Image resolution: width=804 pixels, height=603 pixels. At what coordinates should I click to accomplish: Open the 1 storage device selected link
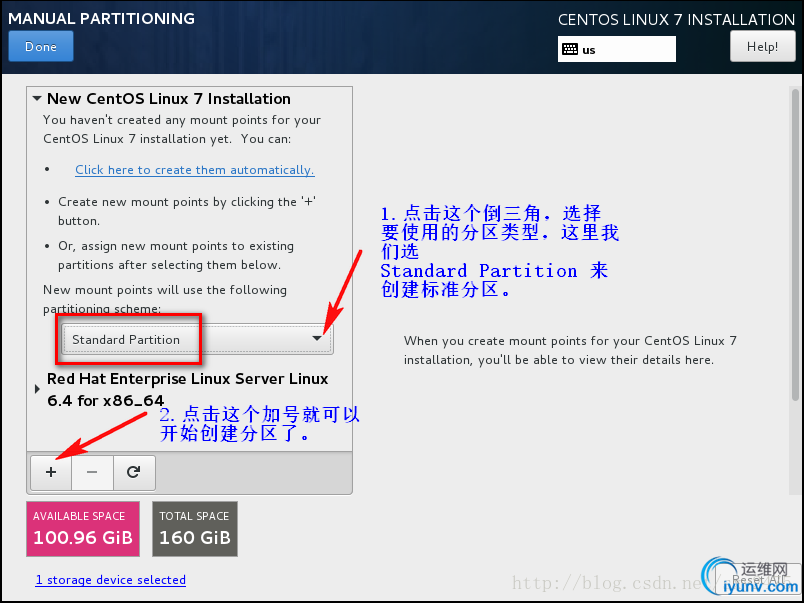(x=111, y=580)
